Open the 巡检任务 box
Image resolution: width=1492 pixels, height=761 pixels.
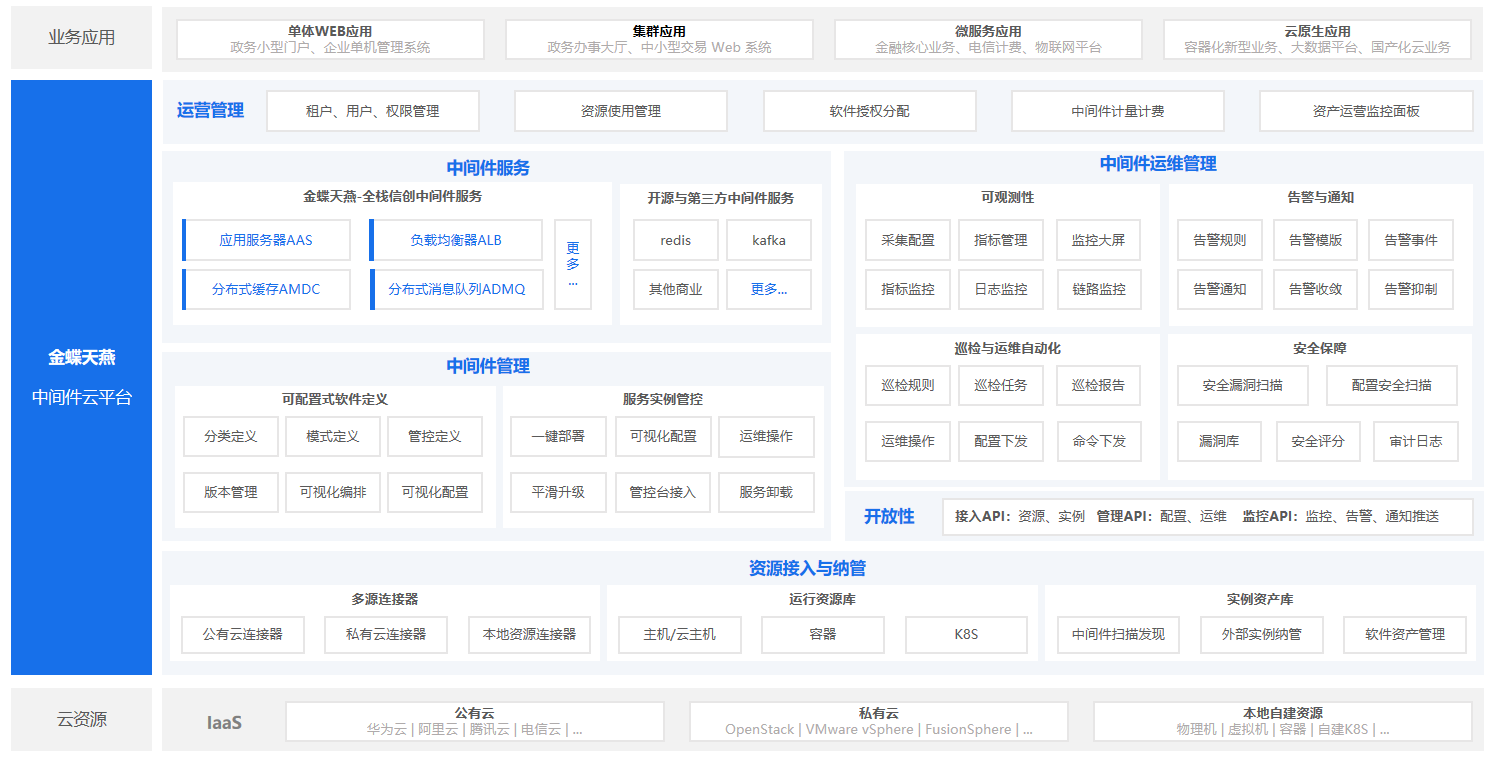1001,385
